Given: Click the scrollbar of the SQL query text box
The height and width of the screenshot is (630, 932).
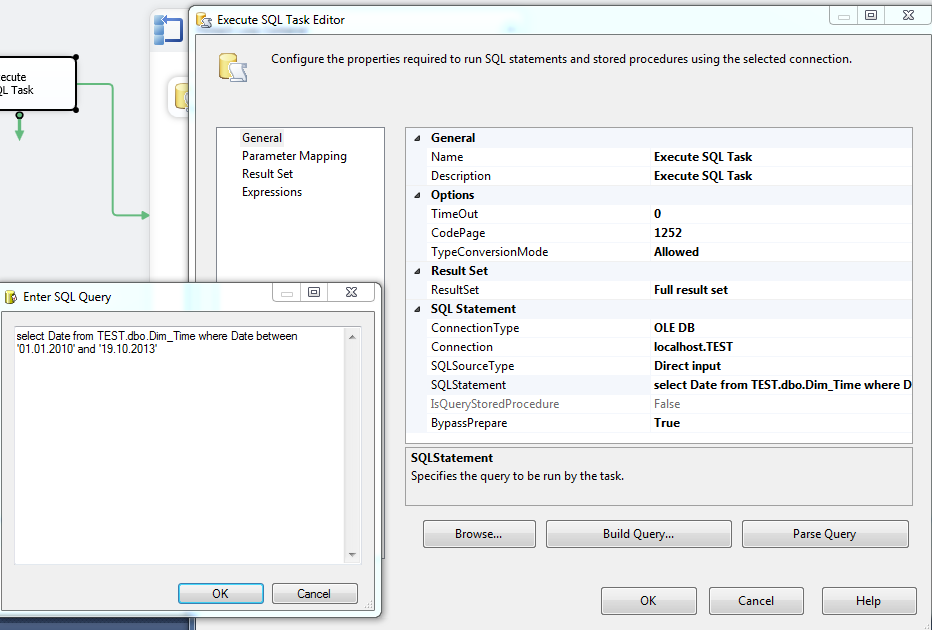Looking at the screenshot, I should pyautogui.click(x=352, y=440).
